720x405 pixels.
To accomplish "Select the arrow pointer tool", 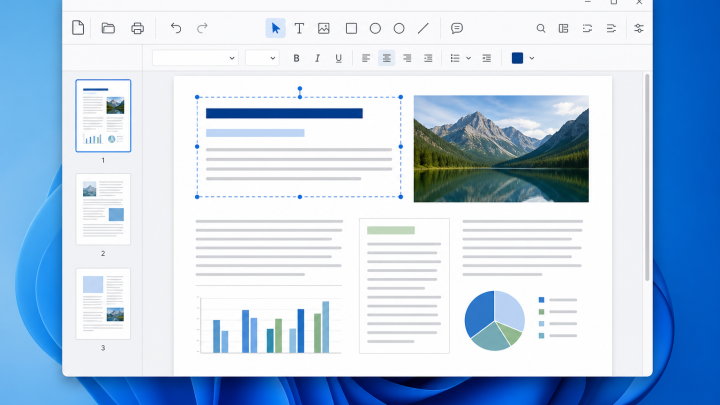I will 276,28.
